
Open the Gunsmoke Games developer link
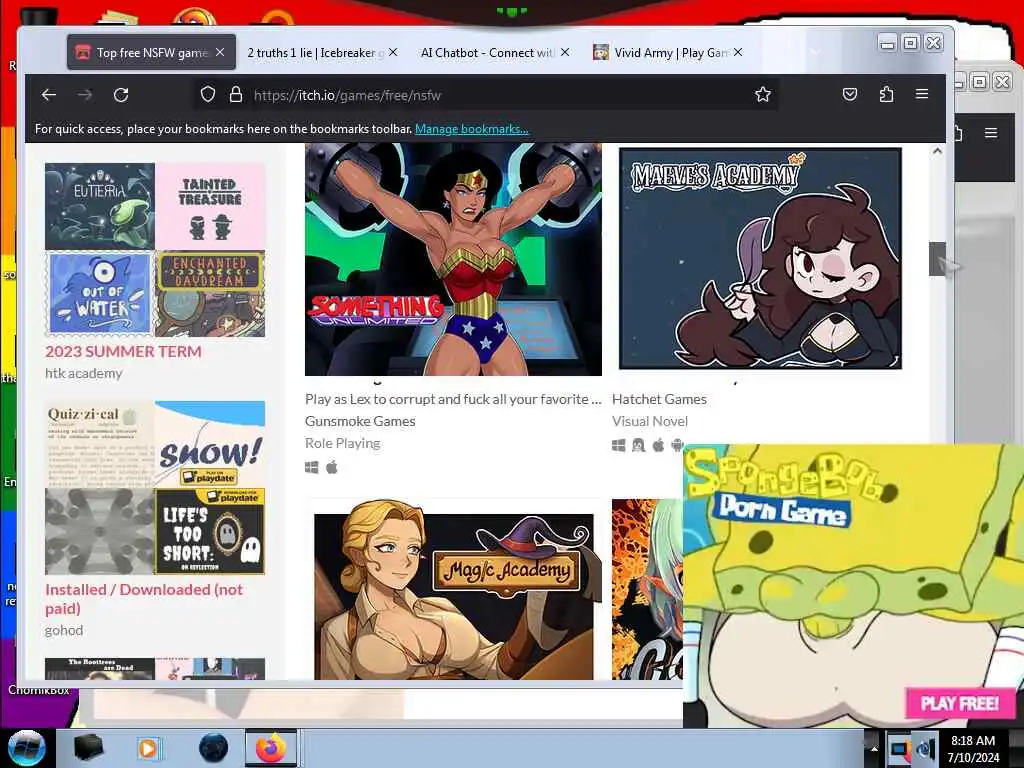[360, 421]
